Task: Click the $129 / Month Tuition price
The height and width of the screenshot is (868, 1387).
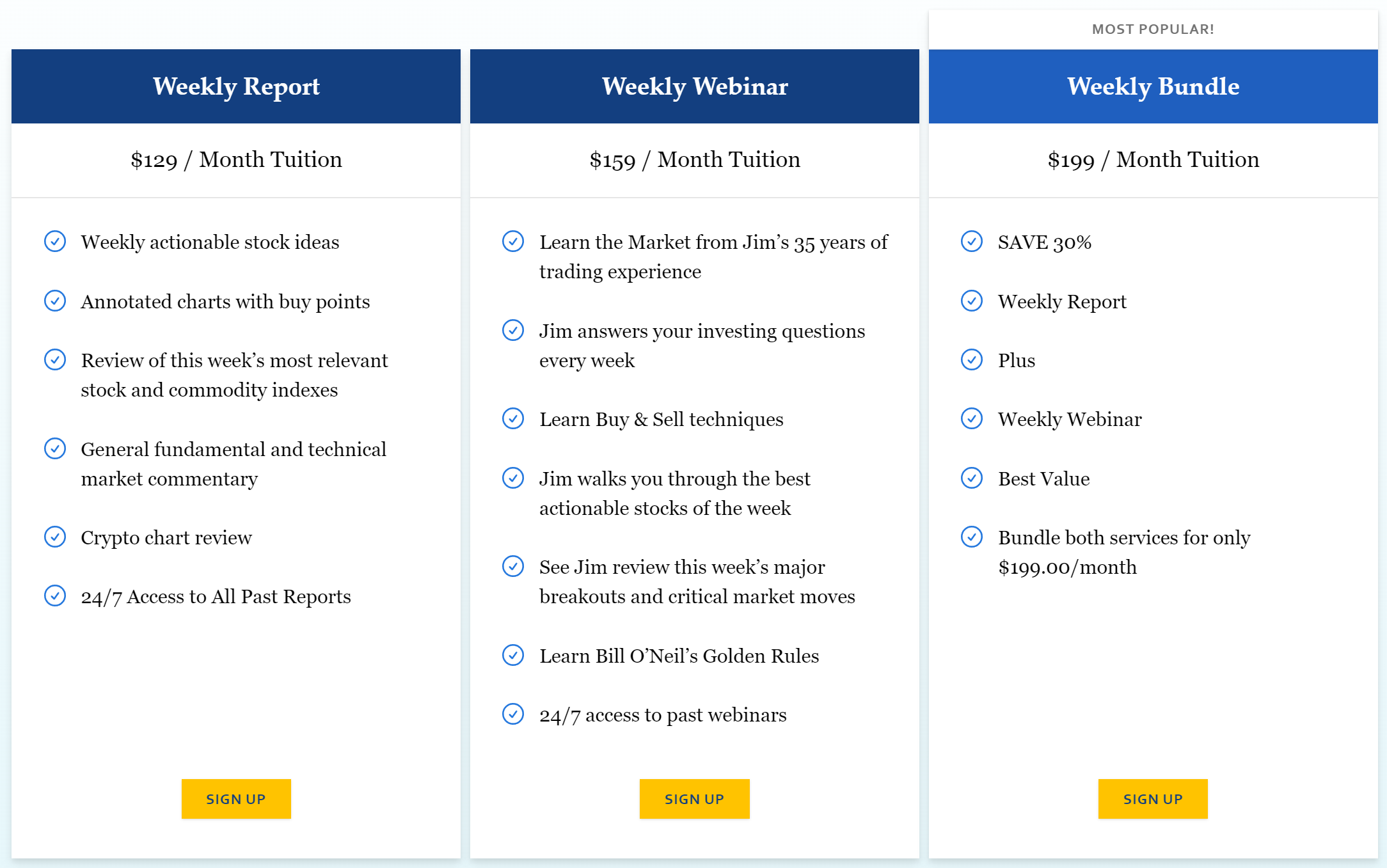Action: [236, 159]
